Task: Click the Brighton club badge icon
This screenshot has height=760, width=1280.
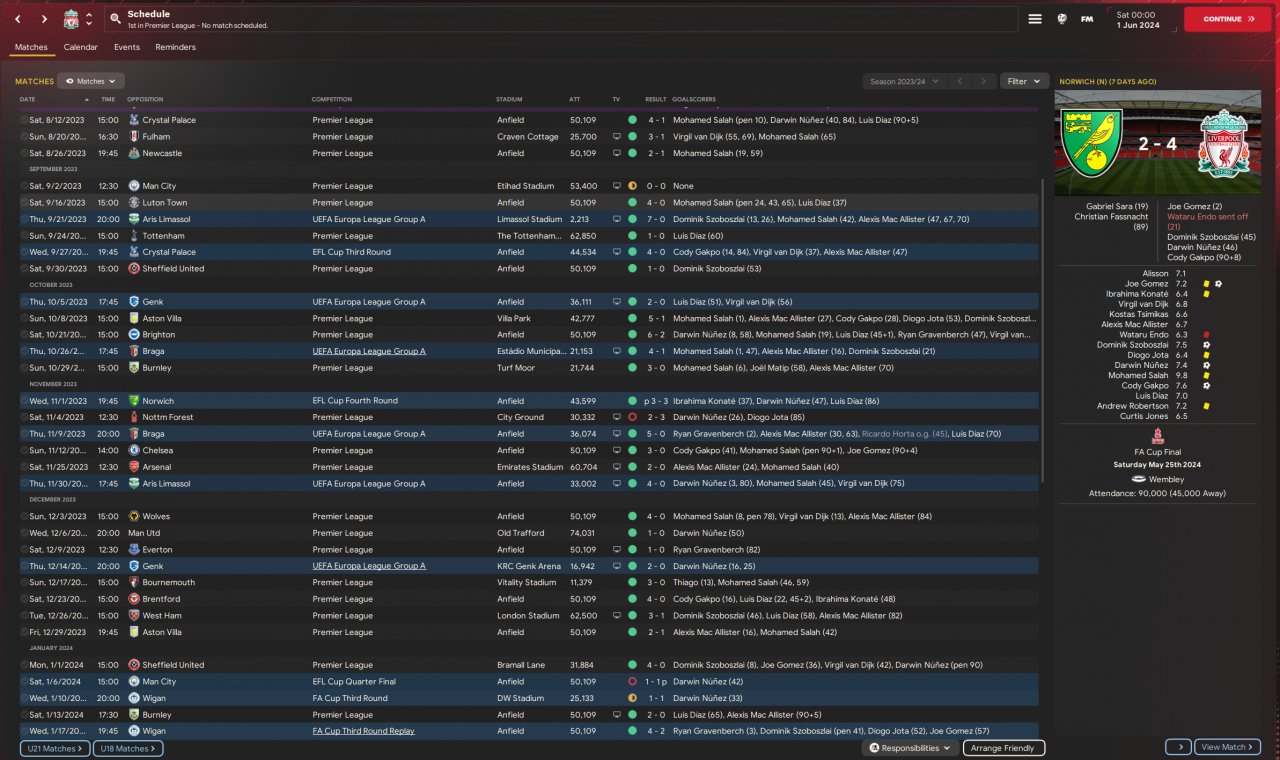Action: point(133,335)
